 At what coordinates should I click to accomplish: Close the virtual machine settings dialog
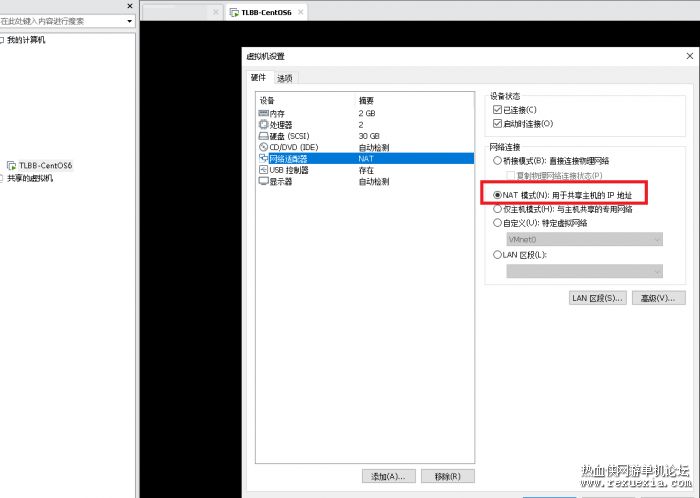point(689,56)
